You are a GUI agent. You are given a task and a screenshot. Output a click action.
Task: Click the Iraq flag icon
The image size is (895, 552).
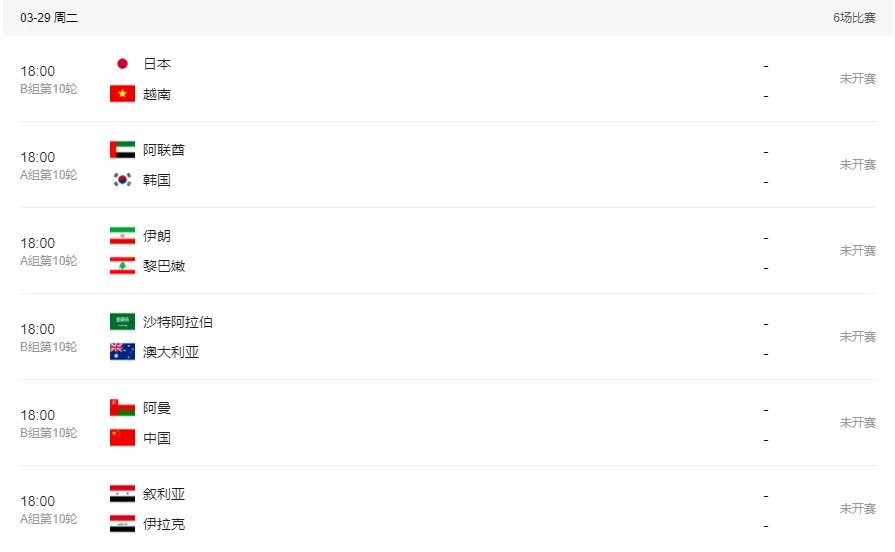click(x=122, y=524)
